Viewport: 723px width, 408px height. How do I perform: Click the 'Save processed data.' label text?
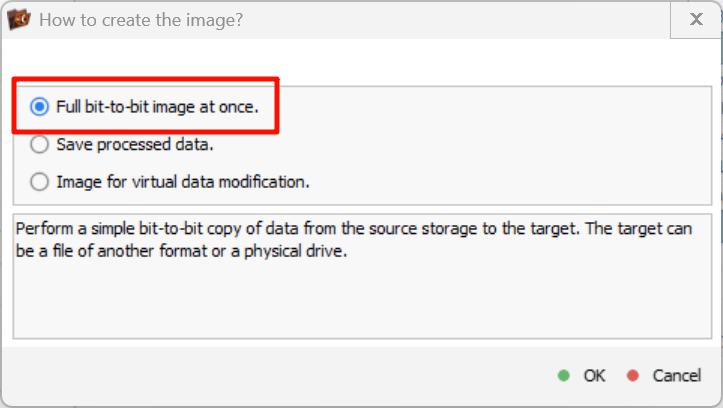click(x=135, y=144)
